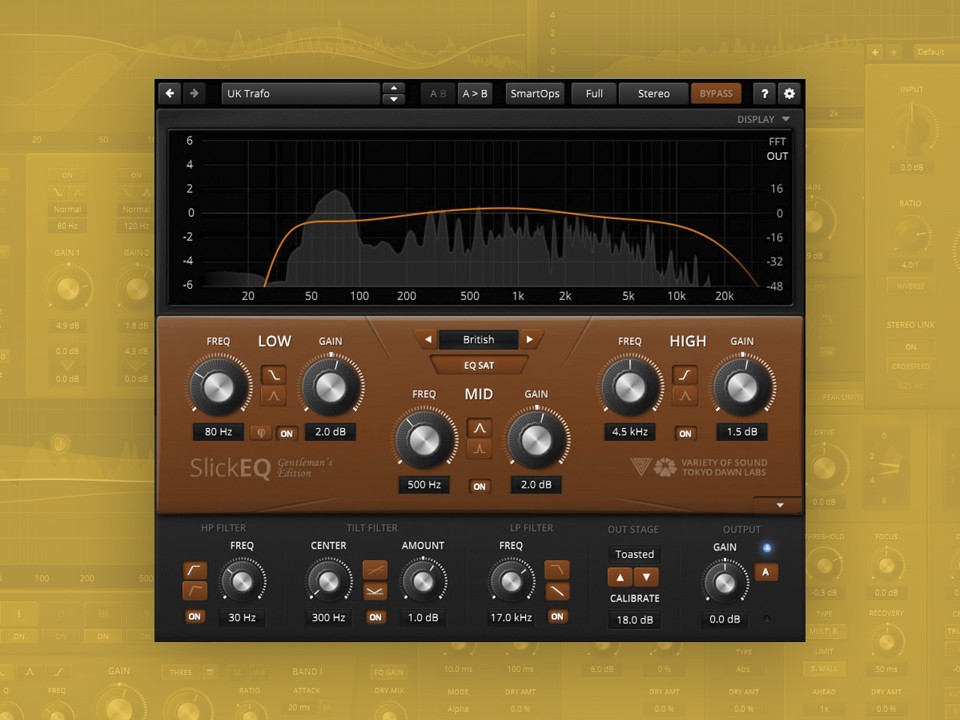Viewport: 960px width, 720px height.
Task: Toggle the A B comparison button
Action: click(438, 94)
